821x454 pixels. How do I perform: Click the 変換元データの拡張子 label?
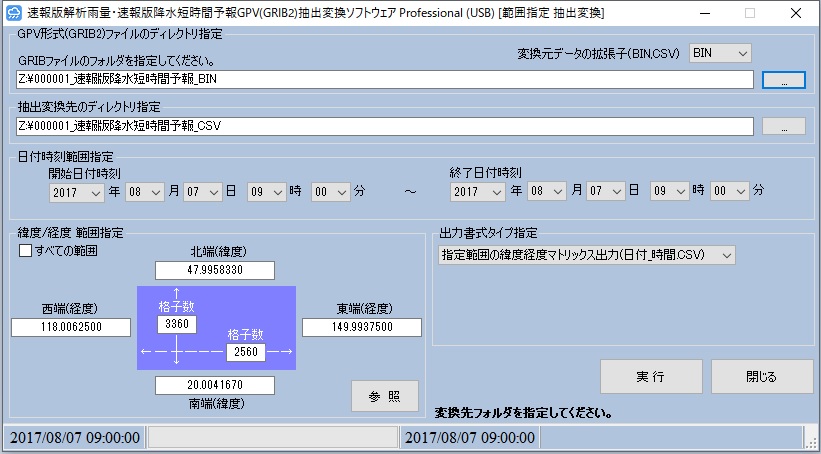click(598, 53)
